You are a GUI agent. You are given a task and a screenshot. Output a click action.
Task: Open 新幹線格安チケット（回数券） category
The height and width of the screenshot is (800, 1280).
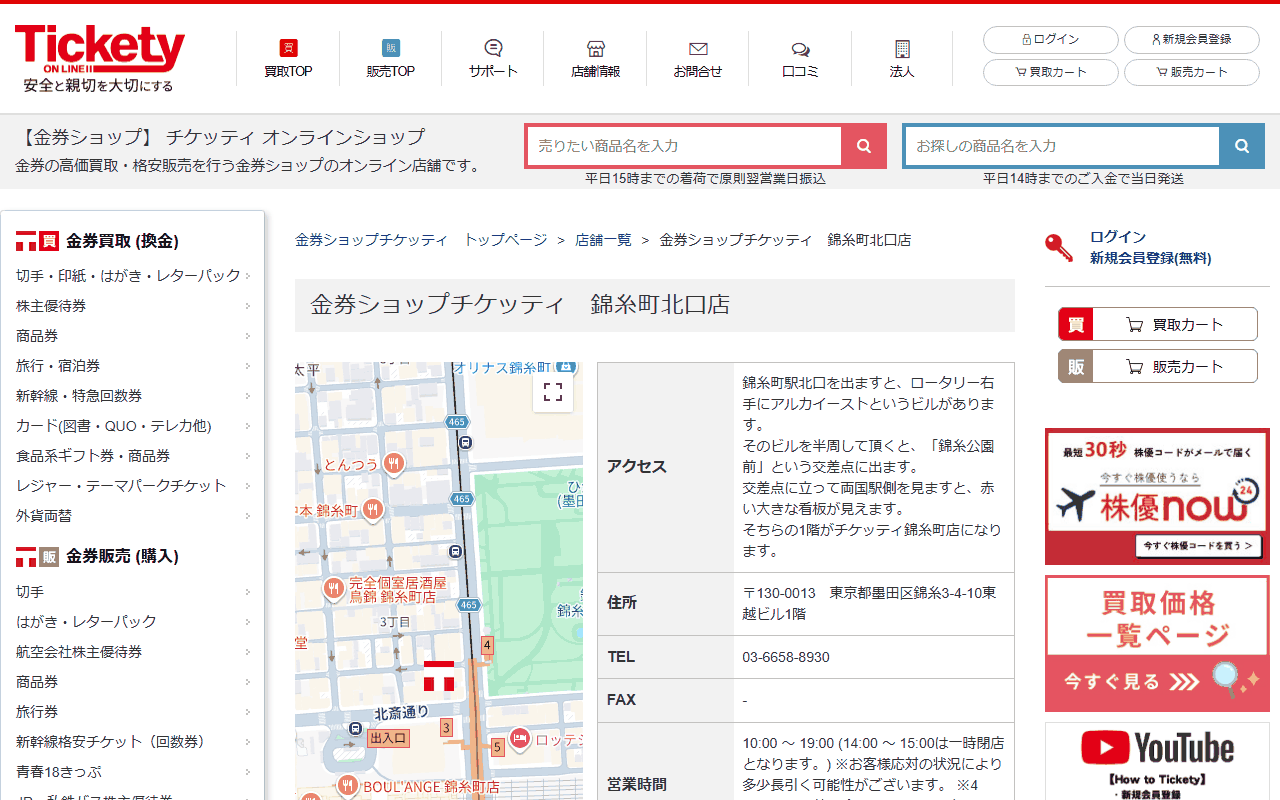click(x=133, y=742)
